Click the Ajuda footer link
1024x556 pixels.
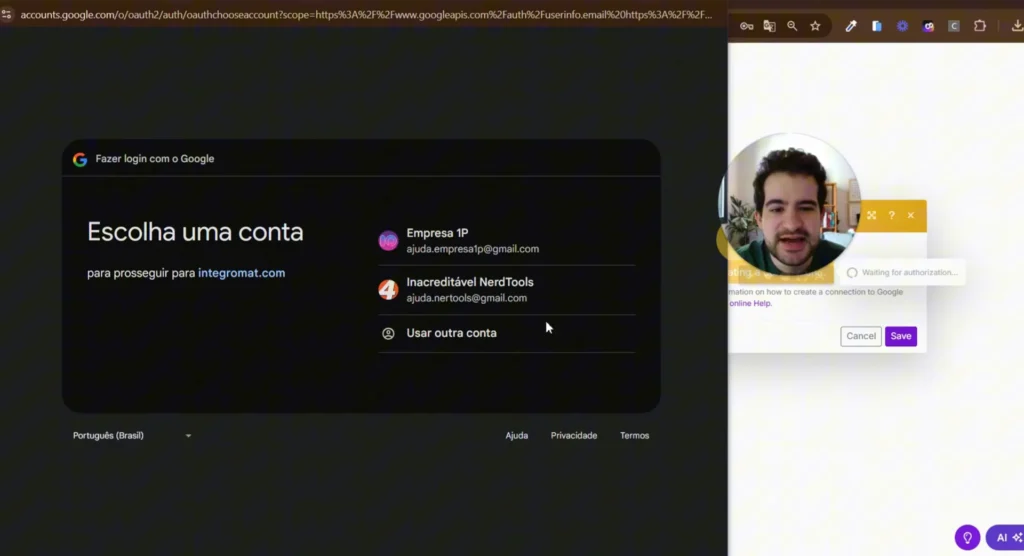(x=517, y=435)
